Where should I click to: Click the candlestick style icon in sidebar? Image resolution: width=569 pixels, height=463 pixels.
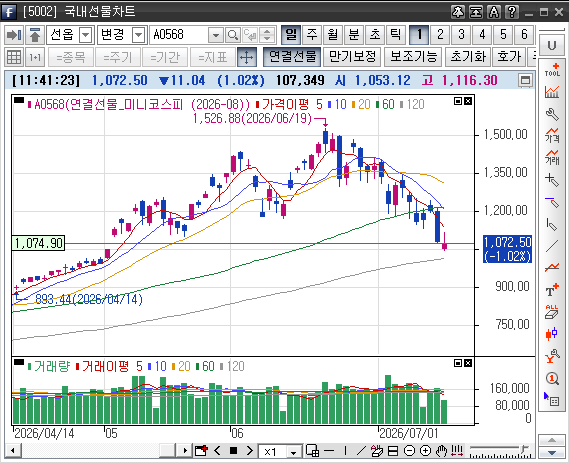pyautogui.click(x=552, y=334)
